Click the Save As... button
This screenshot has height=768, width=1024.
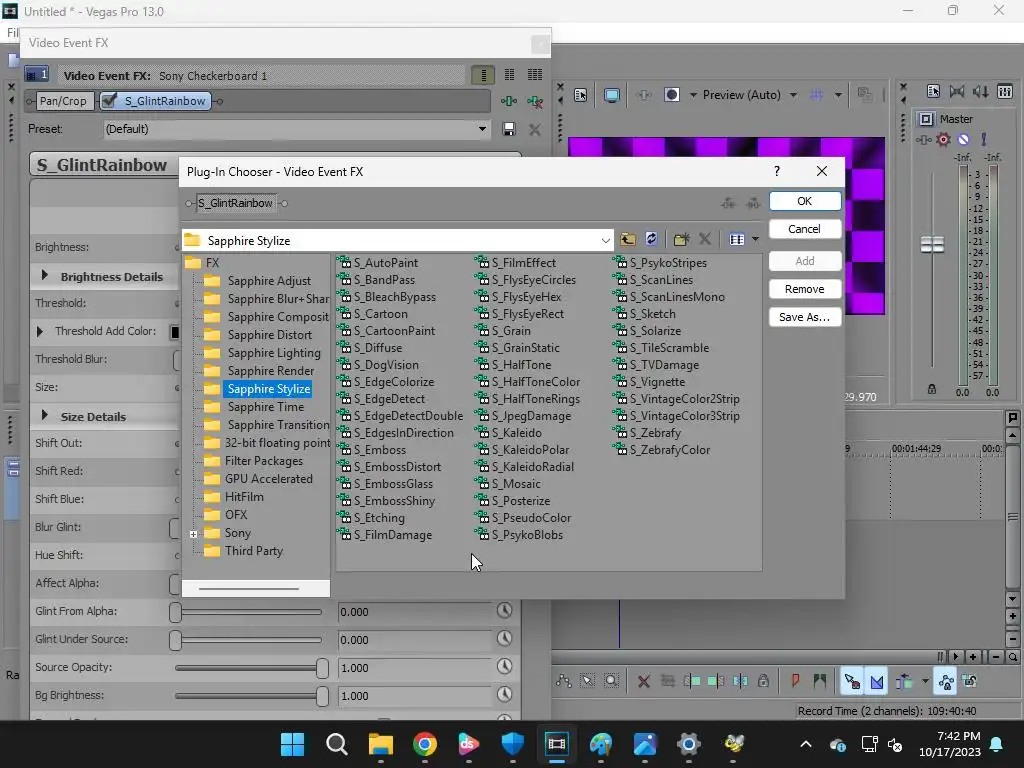coord(805,317)
